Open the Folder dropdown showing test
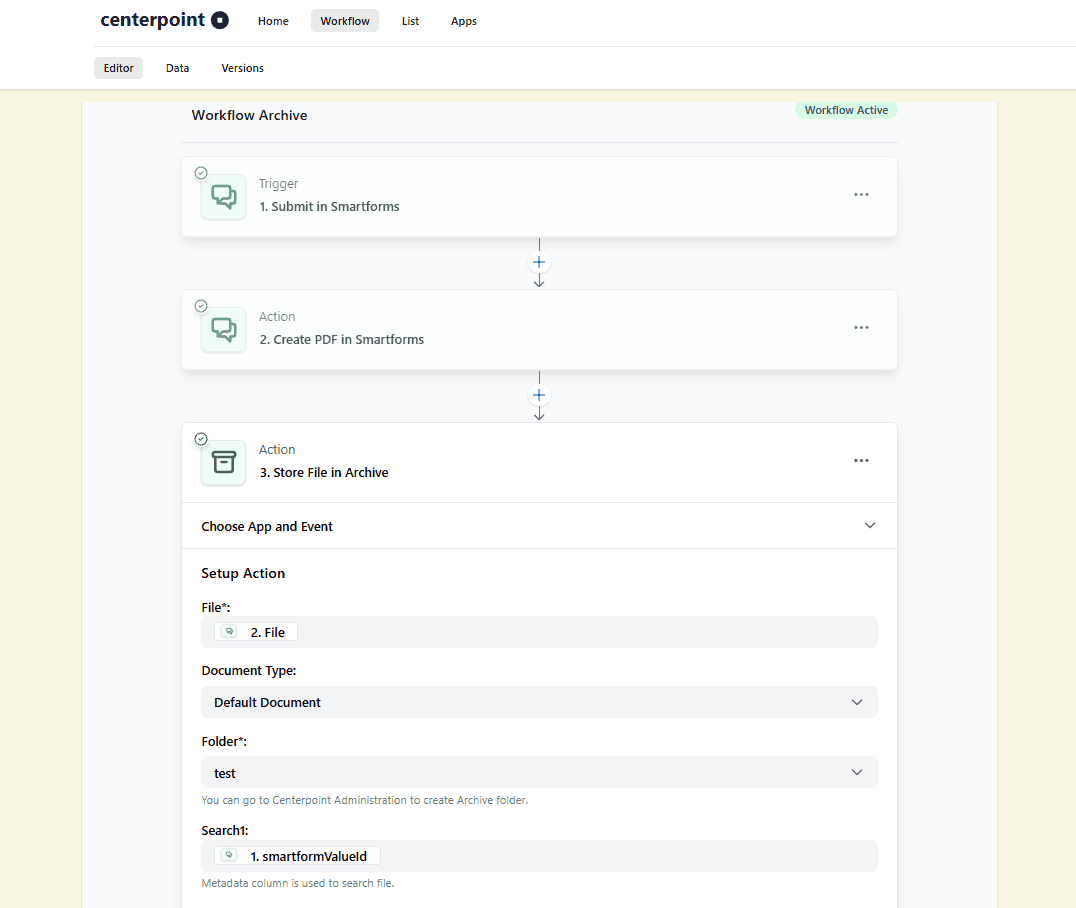 pyautogui.click(x=539, y=772)
